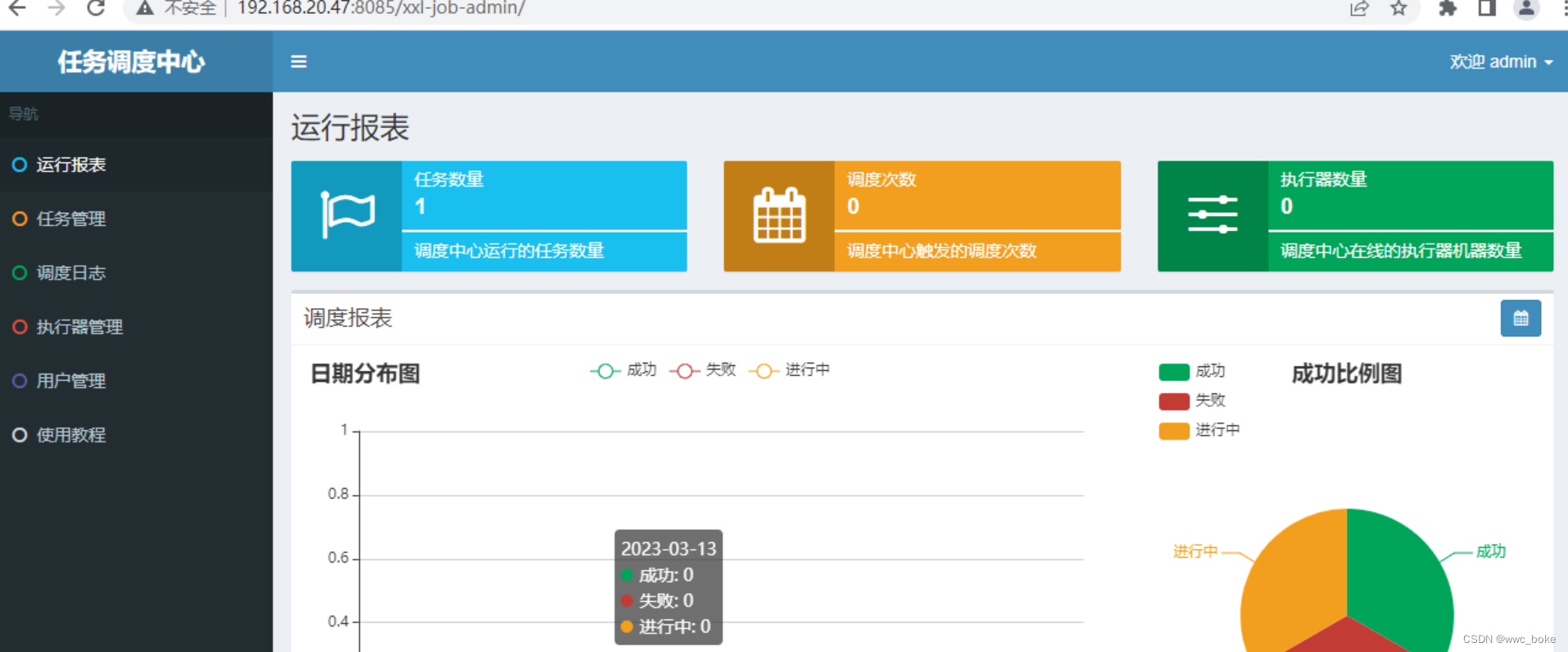The height and width of the screenshot is (652, 1568).
Task: Click the flag icon in task count card
Action: [347, 215]
